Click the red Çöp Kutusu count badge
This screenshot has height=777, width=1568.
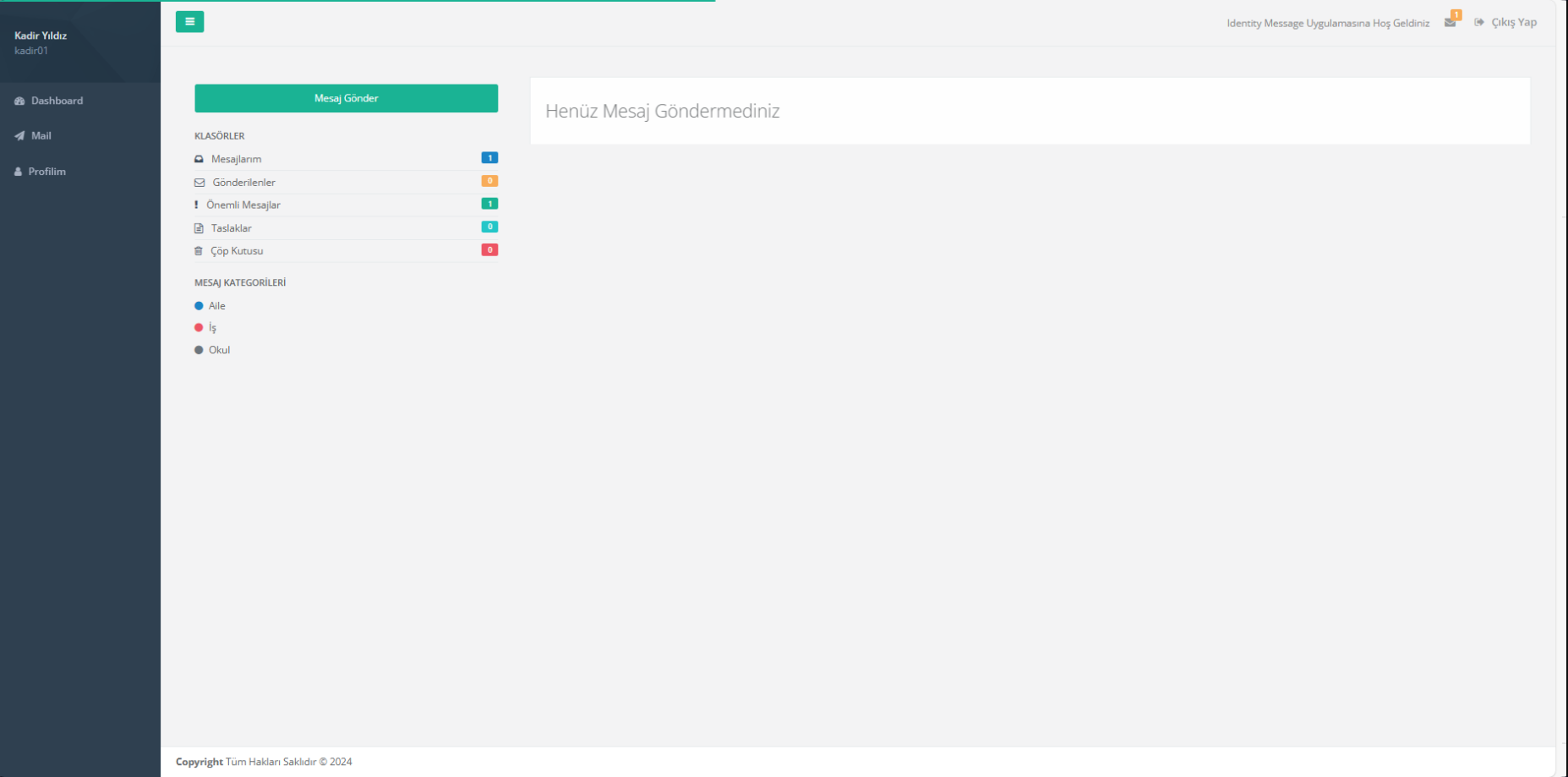(489, 250)
